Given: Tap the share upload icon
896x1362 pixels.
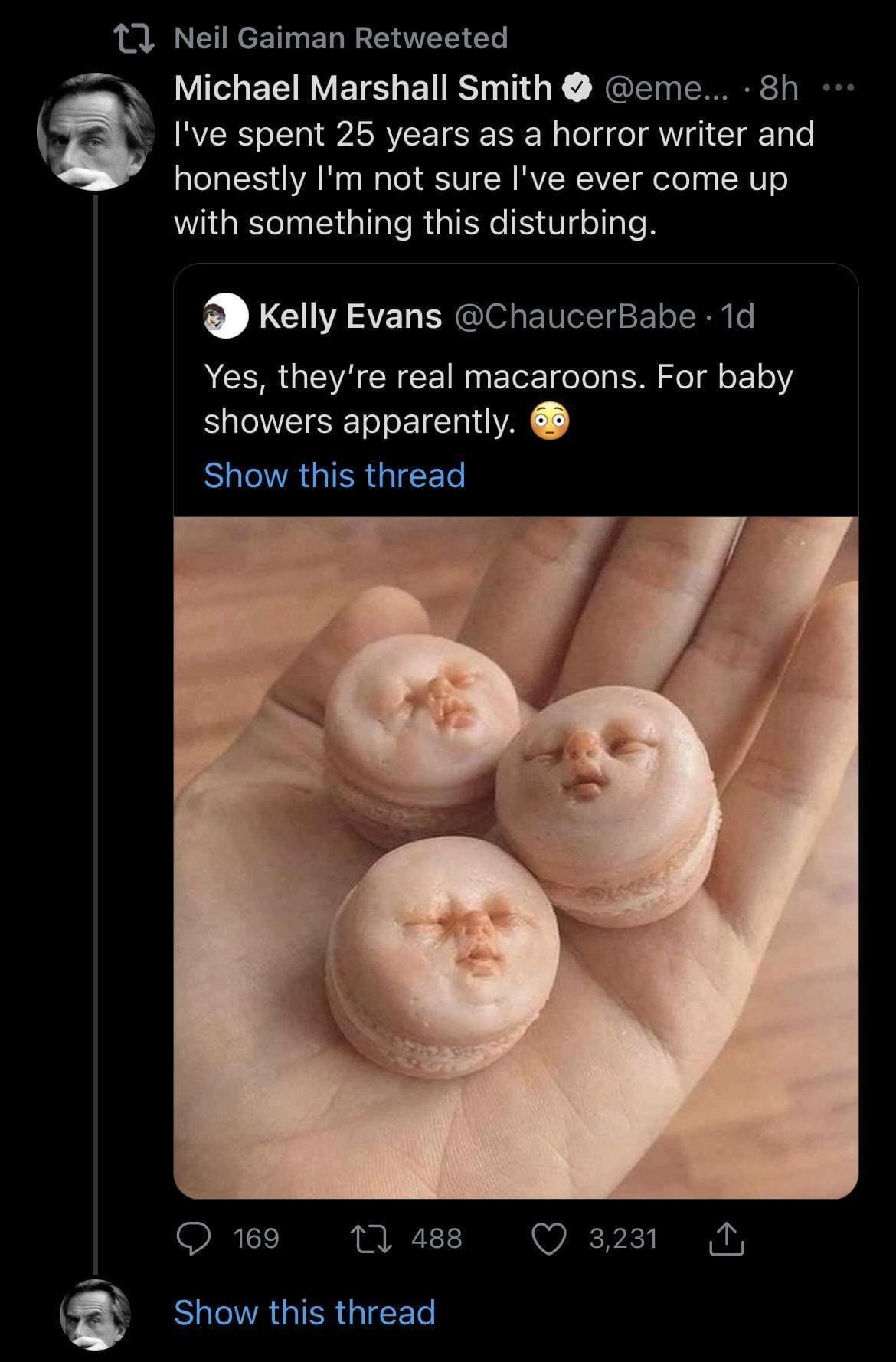Looking at the screenshot, I should [726, 1239].
